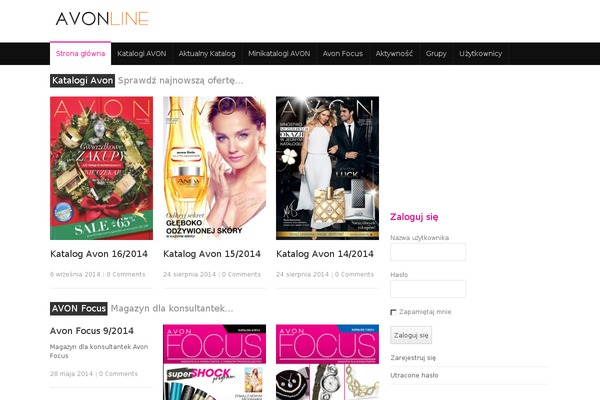This screenshot has width=600, height=400.
Task: Select Minikatalogi AVON in the navigation
Action: click(279, 54)
